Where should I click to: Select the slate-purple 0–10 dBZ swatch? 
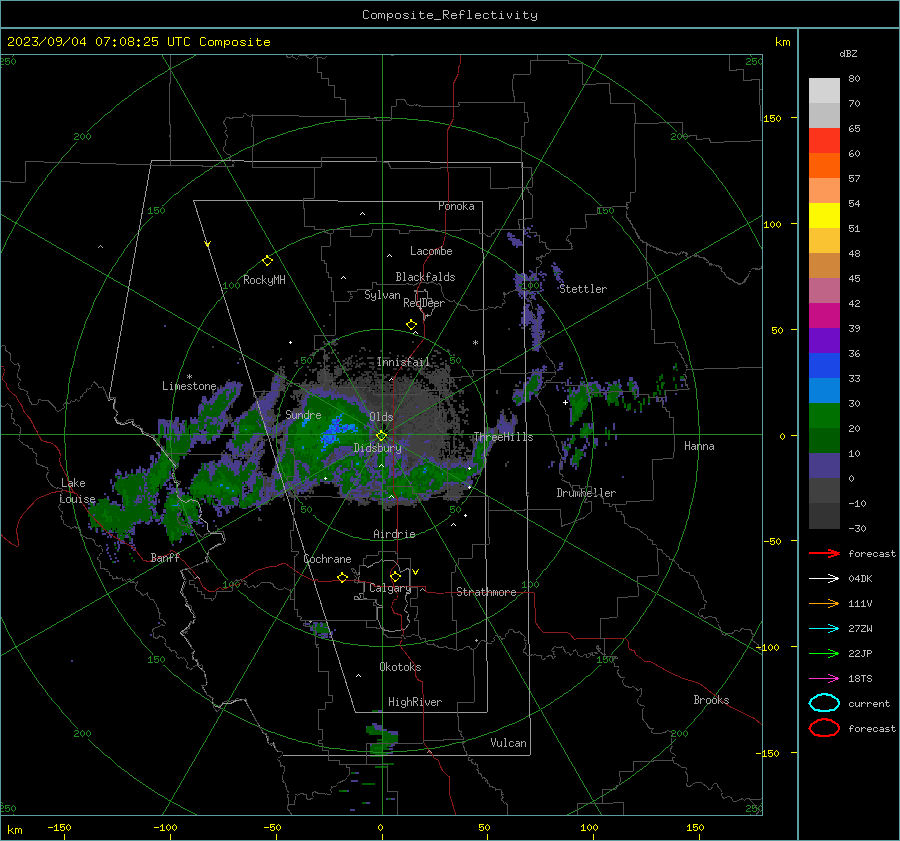(x=824, y=466)
